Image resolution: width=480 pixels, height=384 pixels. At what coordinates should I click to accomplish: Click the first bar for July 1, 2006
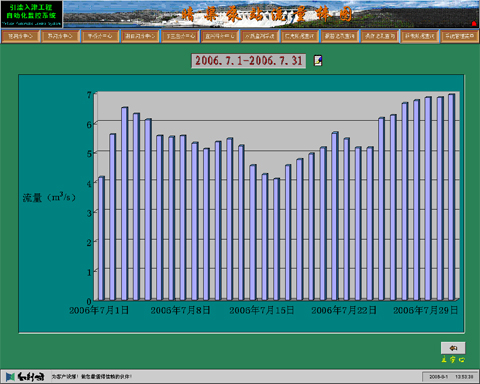click(x=101, y=238)
